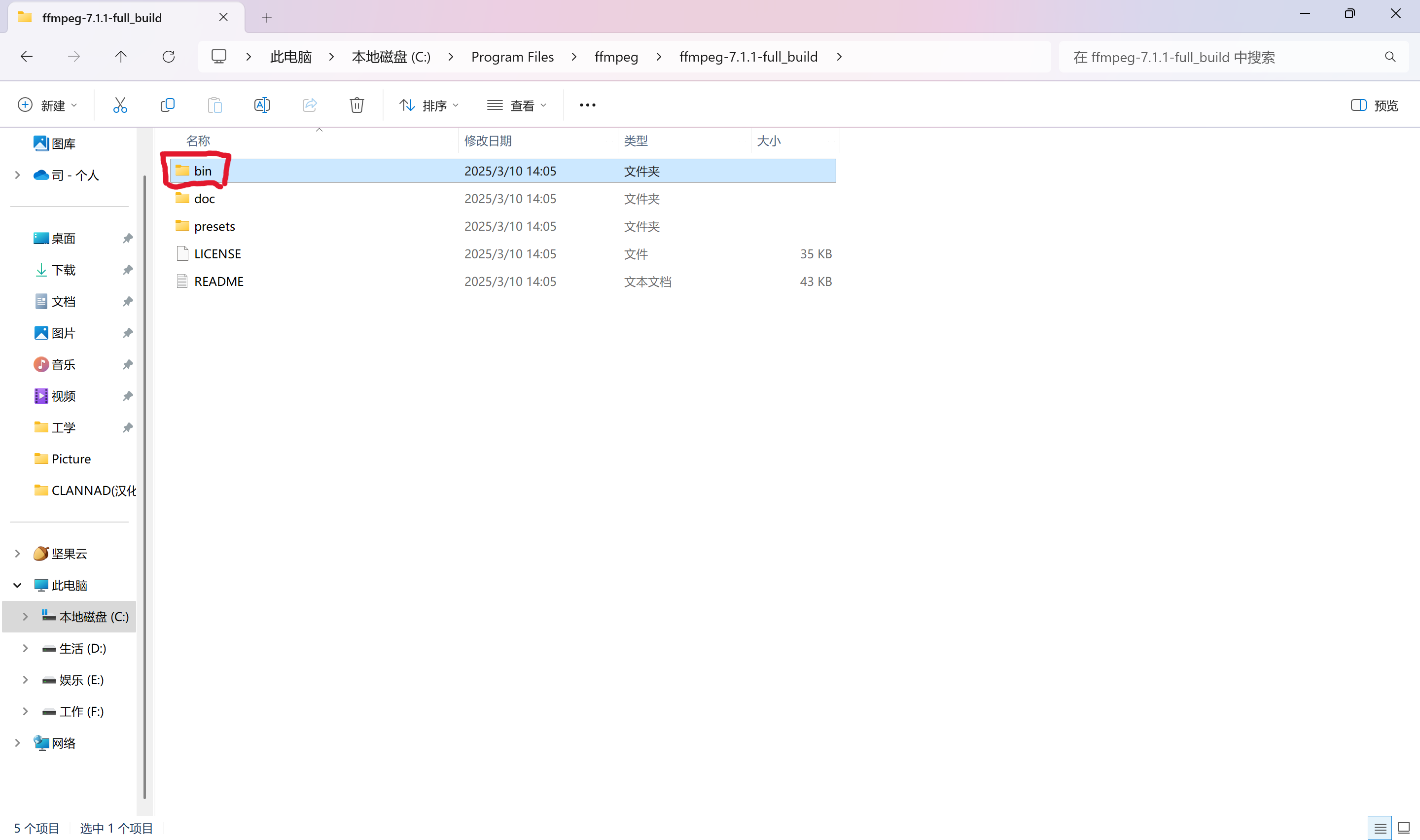Click the Cut scissors icon
The image size is (1420, 840).
coord(120,105)
